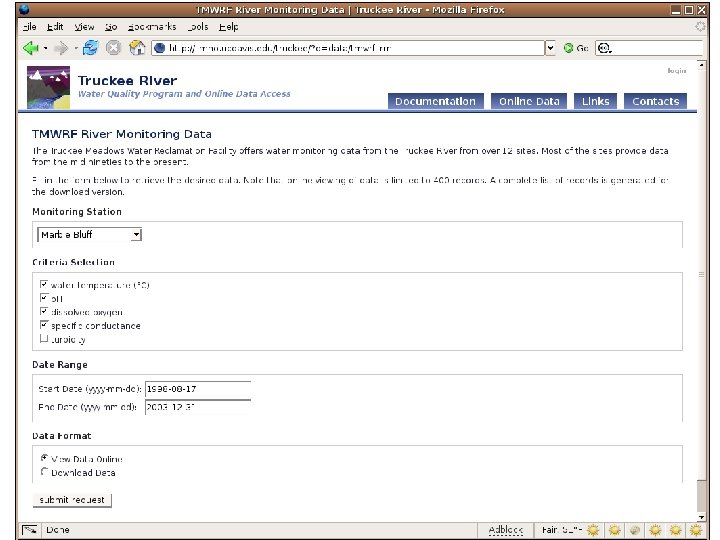Expand the address bar history dropdown
720x540 pixels.
click(550, 48)
